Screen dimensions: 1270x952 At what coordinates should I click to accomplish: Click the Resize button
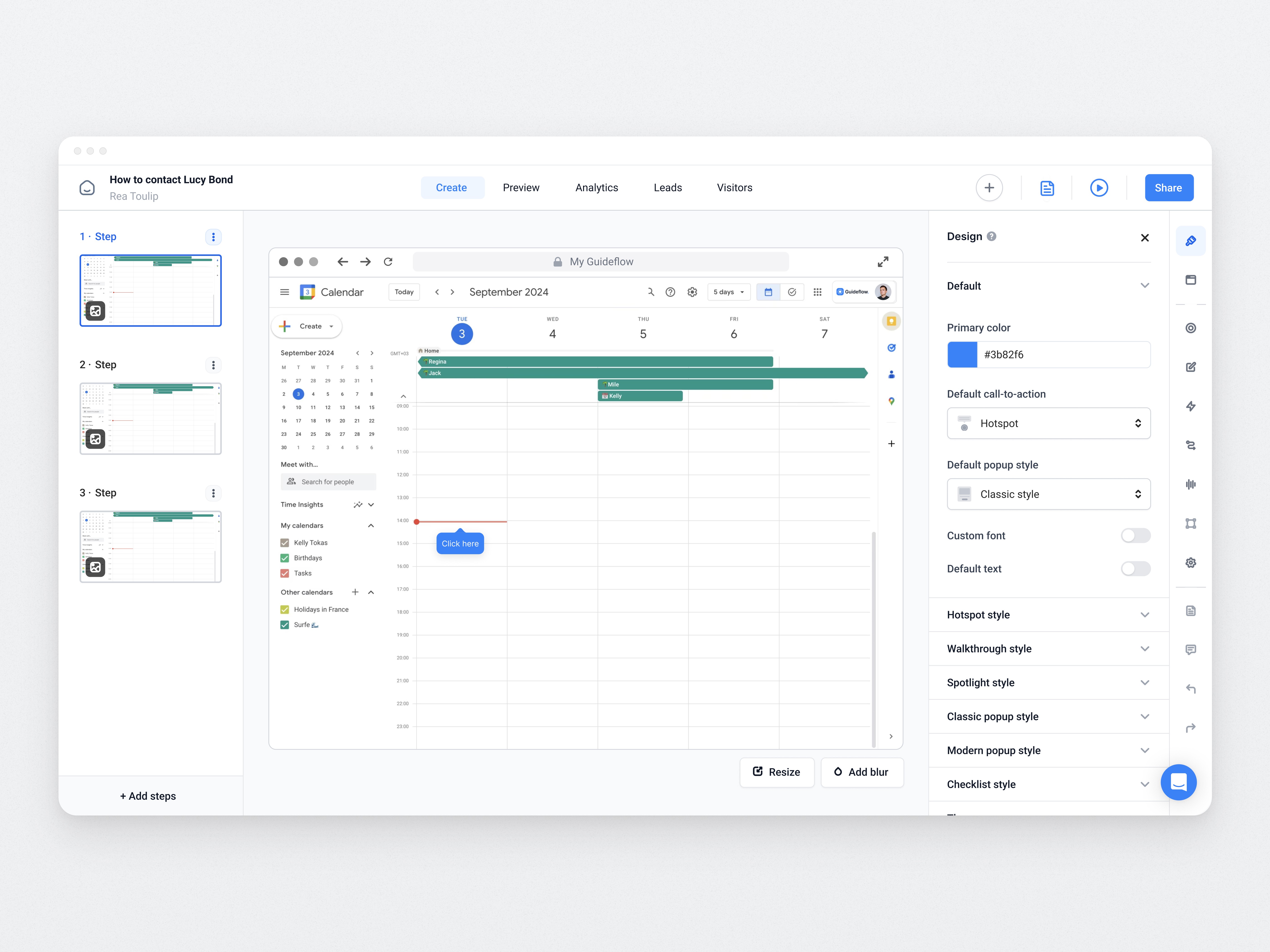click(777, 772)
